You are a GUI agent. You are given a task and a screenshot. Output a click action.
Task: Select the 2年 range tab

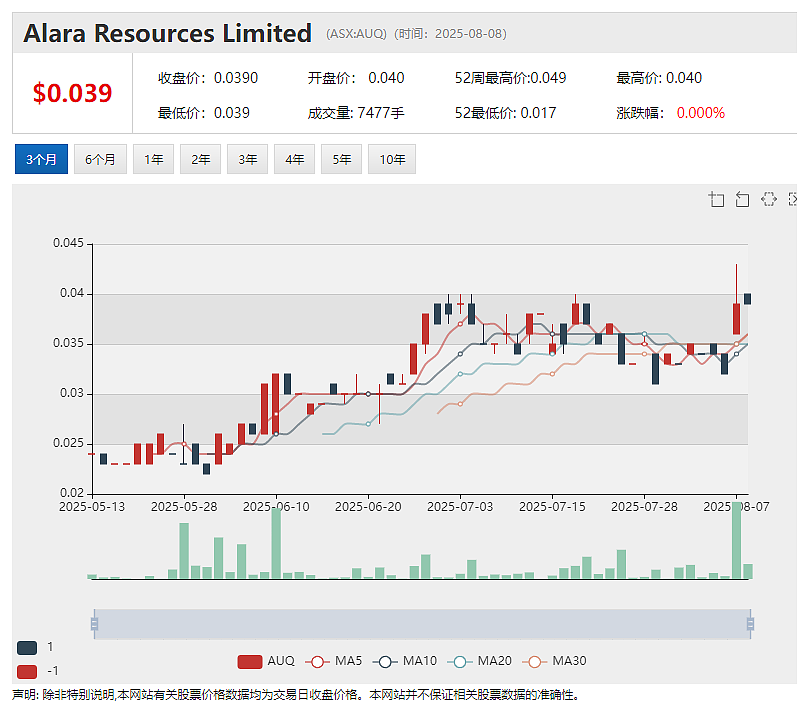tap(201, 159)
